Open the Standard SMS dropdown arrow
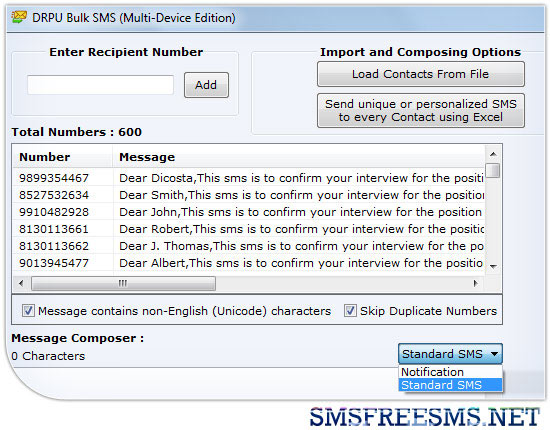Viewport: 550px width, 430px height. tap(495, 354)
